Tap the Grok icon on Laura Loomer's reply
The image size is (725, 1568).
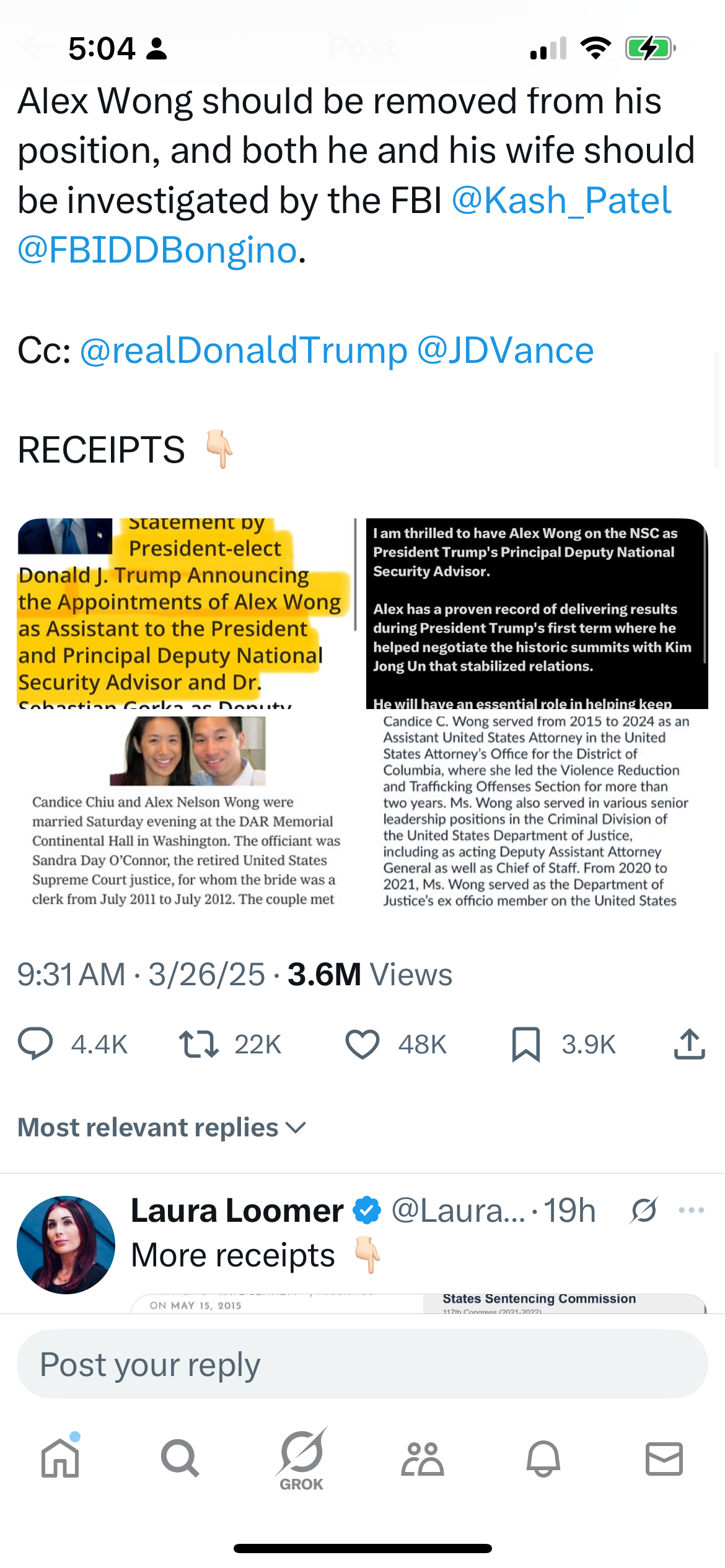644,1210
